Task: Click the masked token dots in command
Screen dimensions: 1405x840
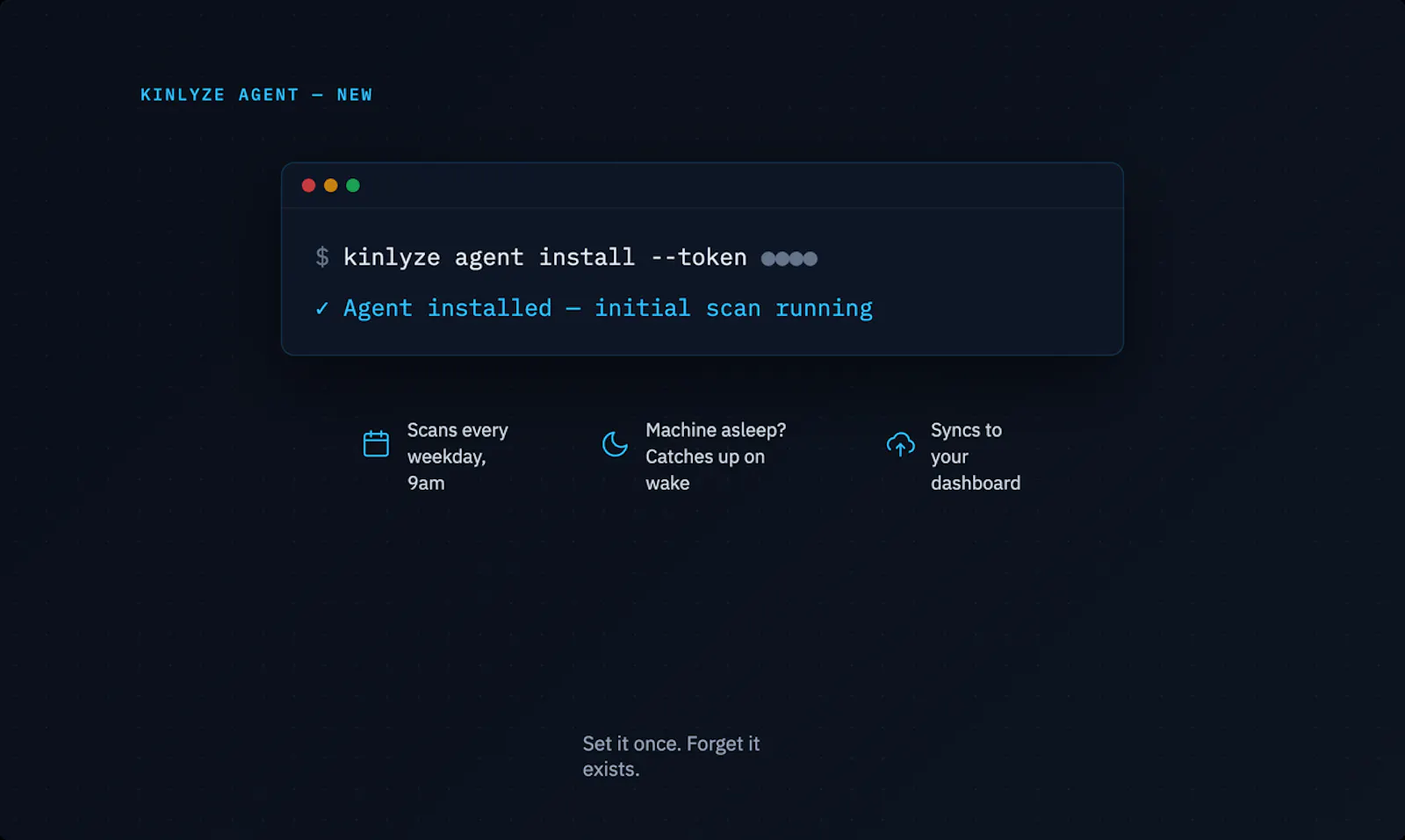Action: pos(789,258)
